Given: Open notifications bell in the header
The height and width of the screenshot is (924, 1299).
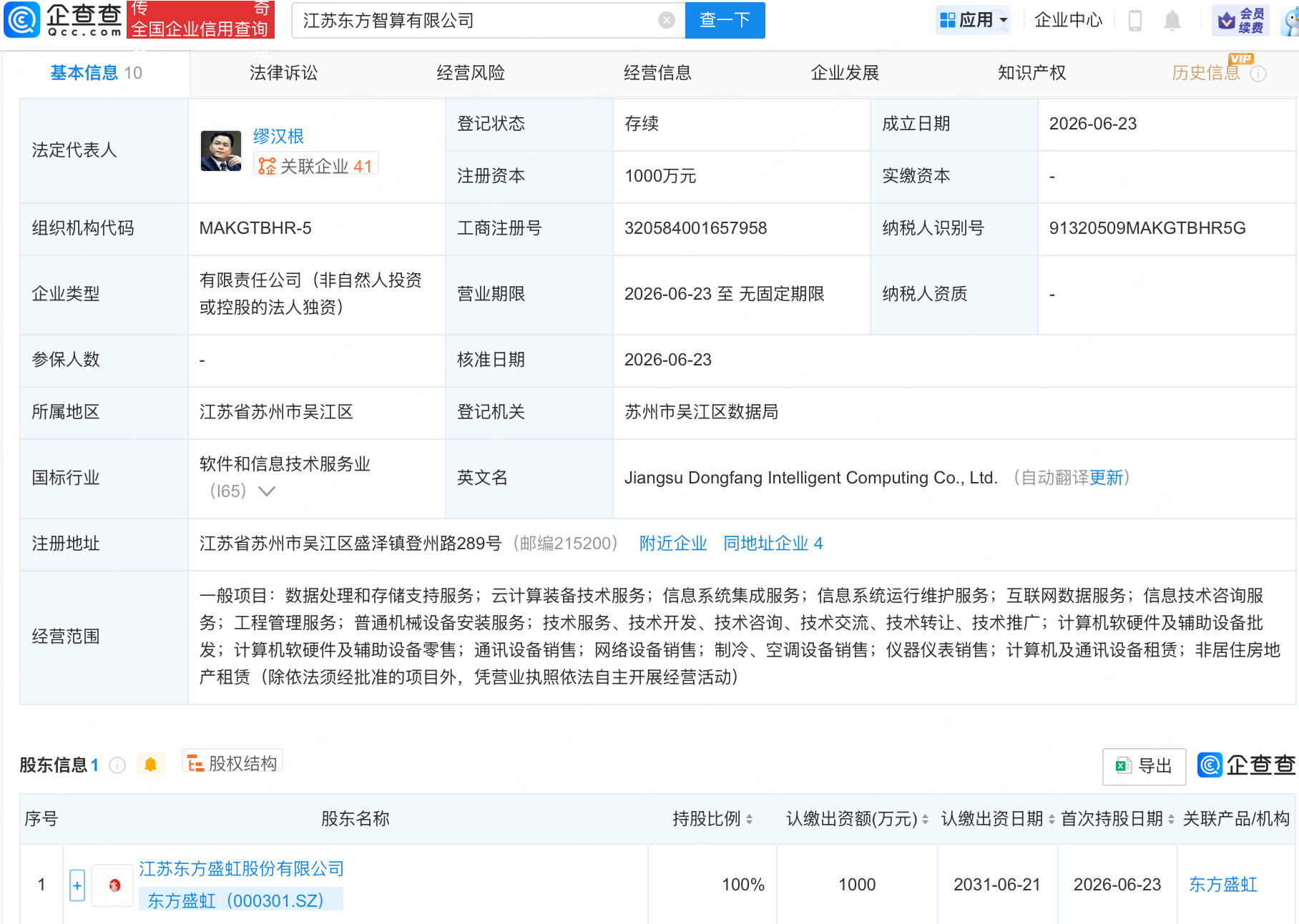Looking at the screenshot, I should click(x=1172, y=20).
